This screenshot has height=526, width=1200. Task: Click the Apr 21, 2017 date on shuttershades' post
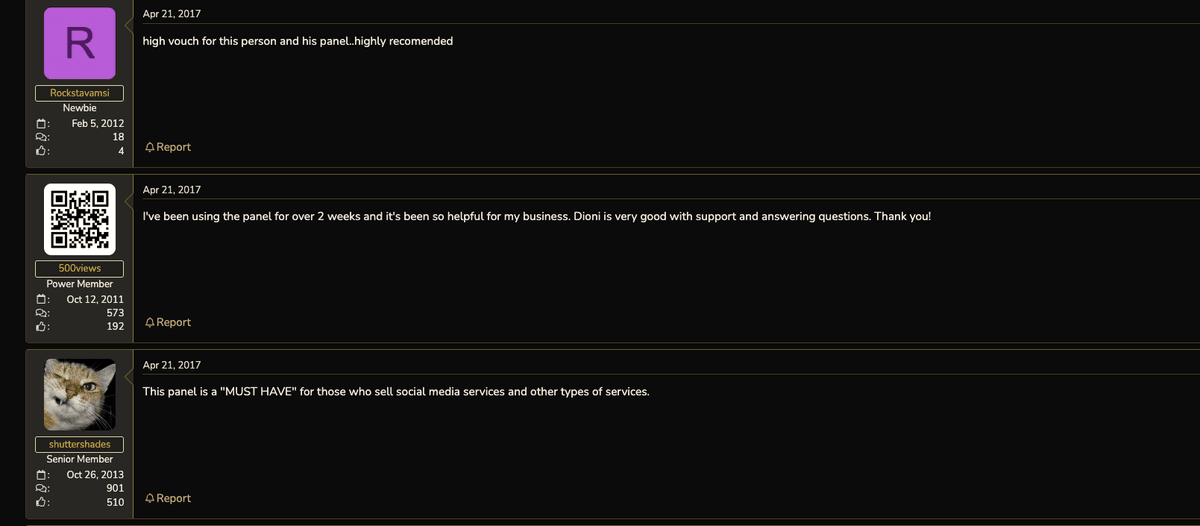click(x=172, y=365)
